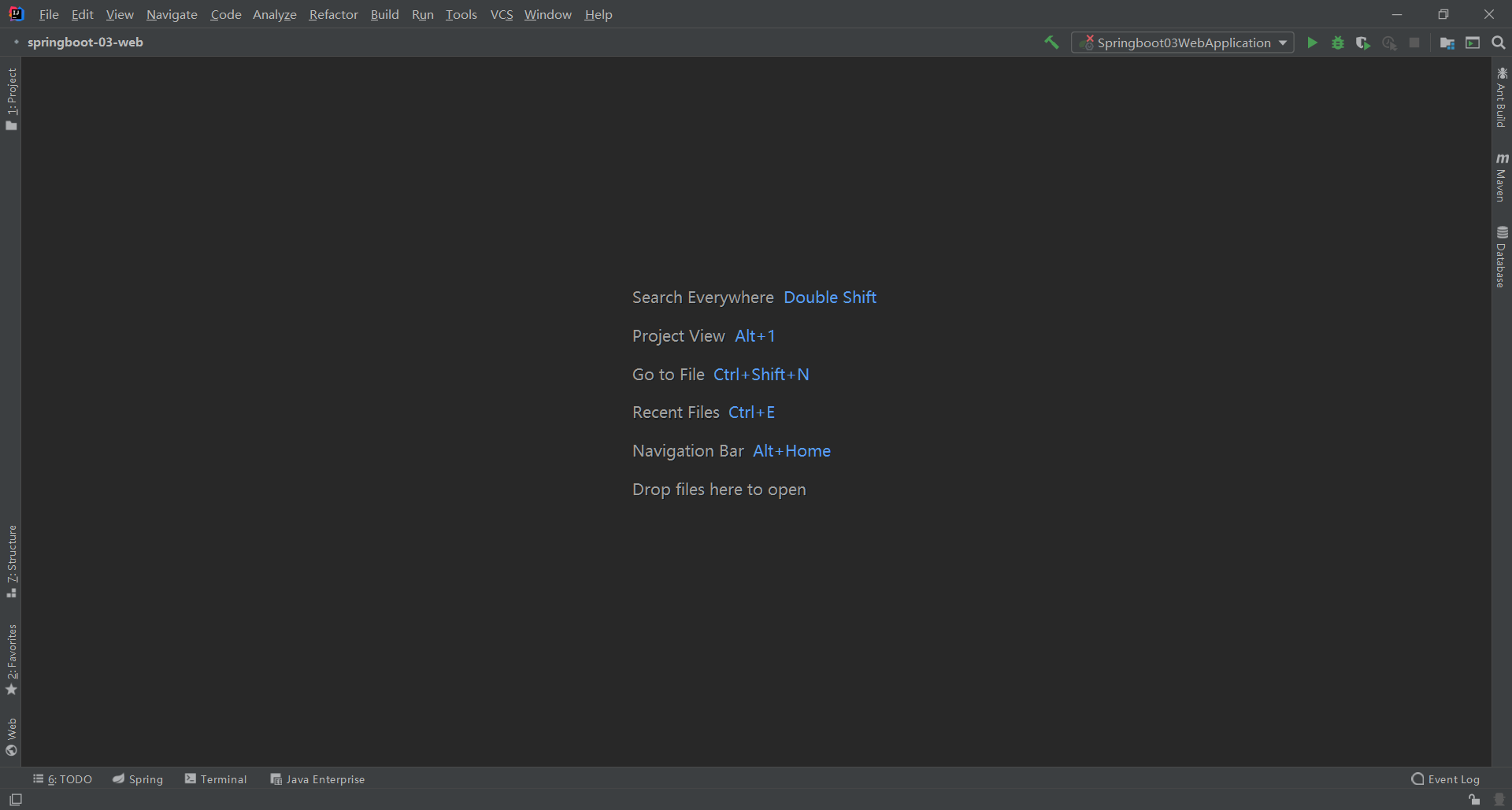Open the File menu
Screen dimensions: 1512x810
tap(49, 14)
